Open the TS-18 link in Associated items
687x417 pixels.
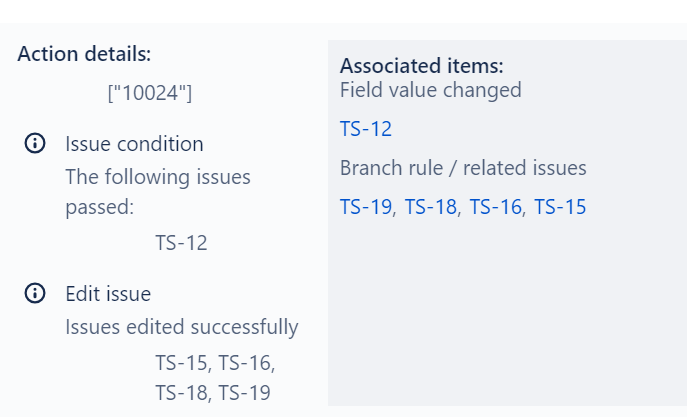point(431,207)
